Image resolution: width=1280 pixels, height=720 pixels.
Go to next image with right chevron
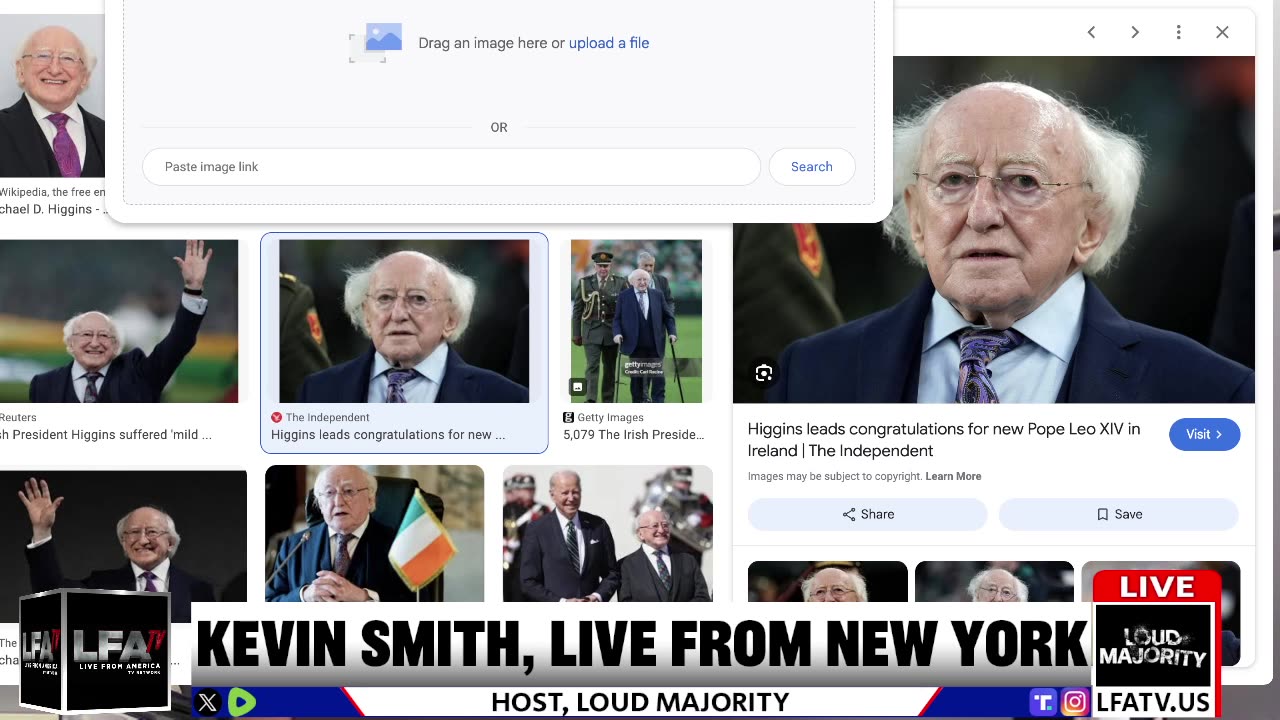point(1135,32)
